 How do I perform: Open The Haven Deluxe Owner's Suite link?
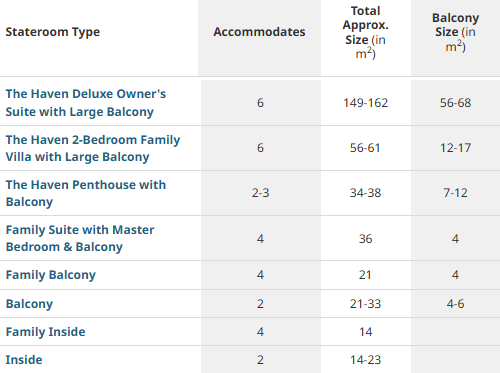86,103
